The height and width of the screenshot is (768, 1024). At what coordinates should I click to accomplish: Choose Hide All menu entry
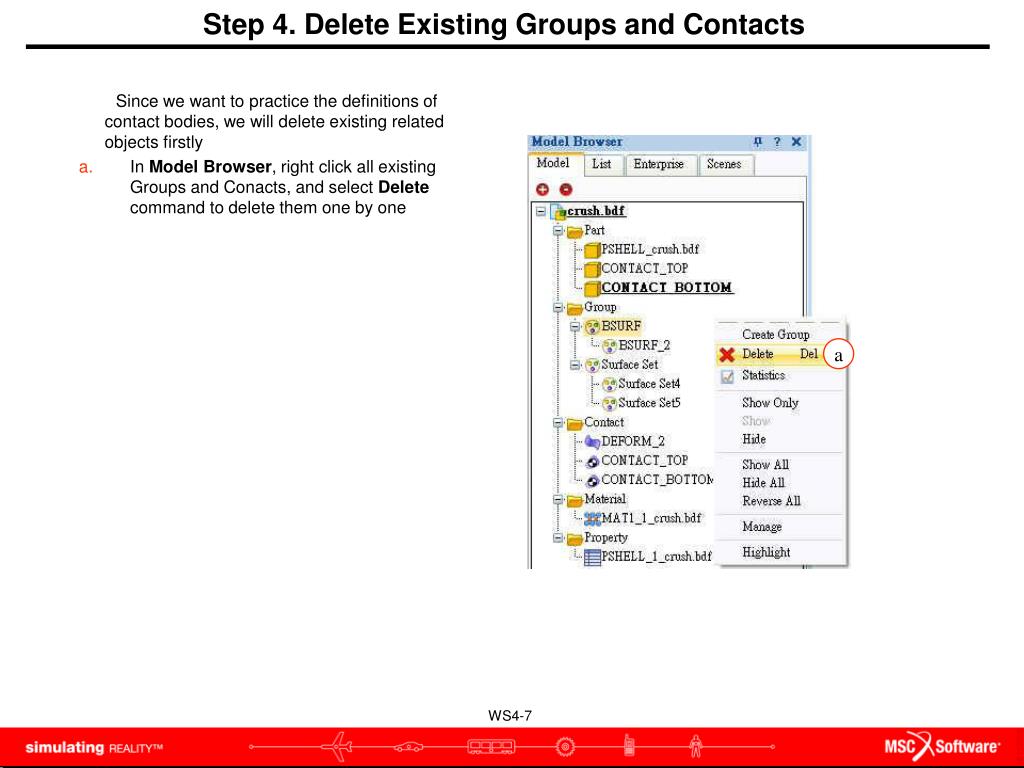[x=763, y=483]
